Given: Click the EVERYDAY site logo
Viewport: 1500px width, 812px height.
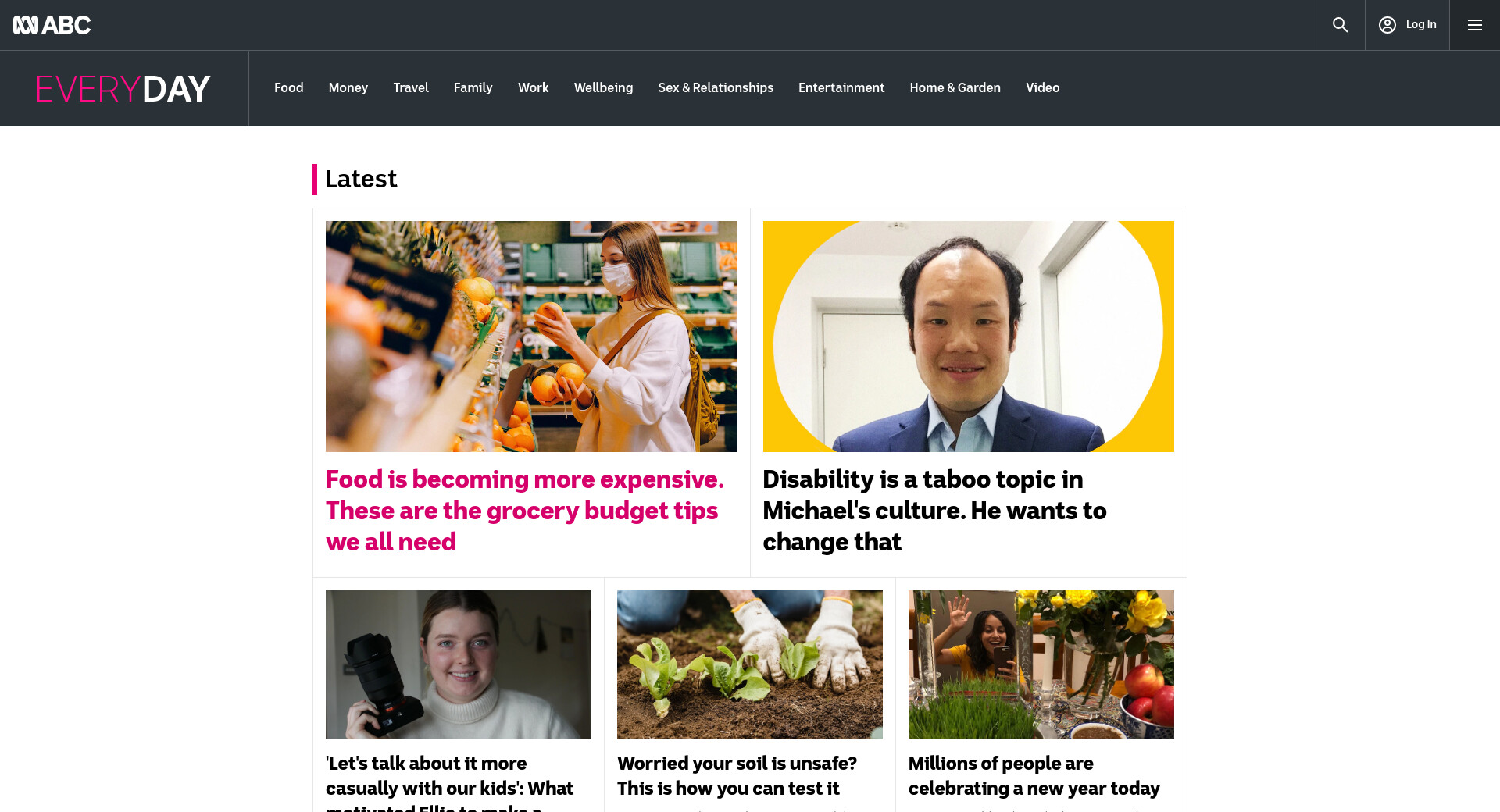Looking at the screenshot, I should click(123, 89).
